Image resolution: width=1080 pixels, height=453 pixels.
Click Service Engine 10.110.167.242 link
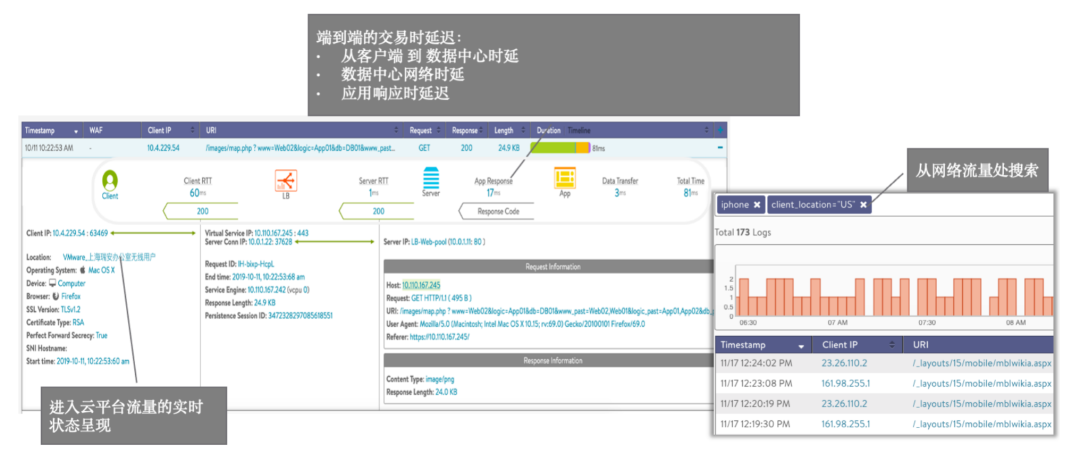click(x=269, y=290)
